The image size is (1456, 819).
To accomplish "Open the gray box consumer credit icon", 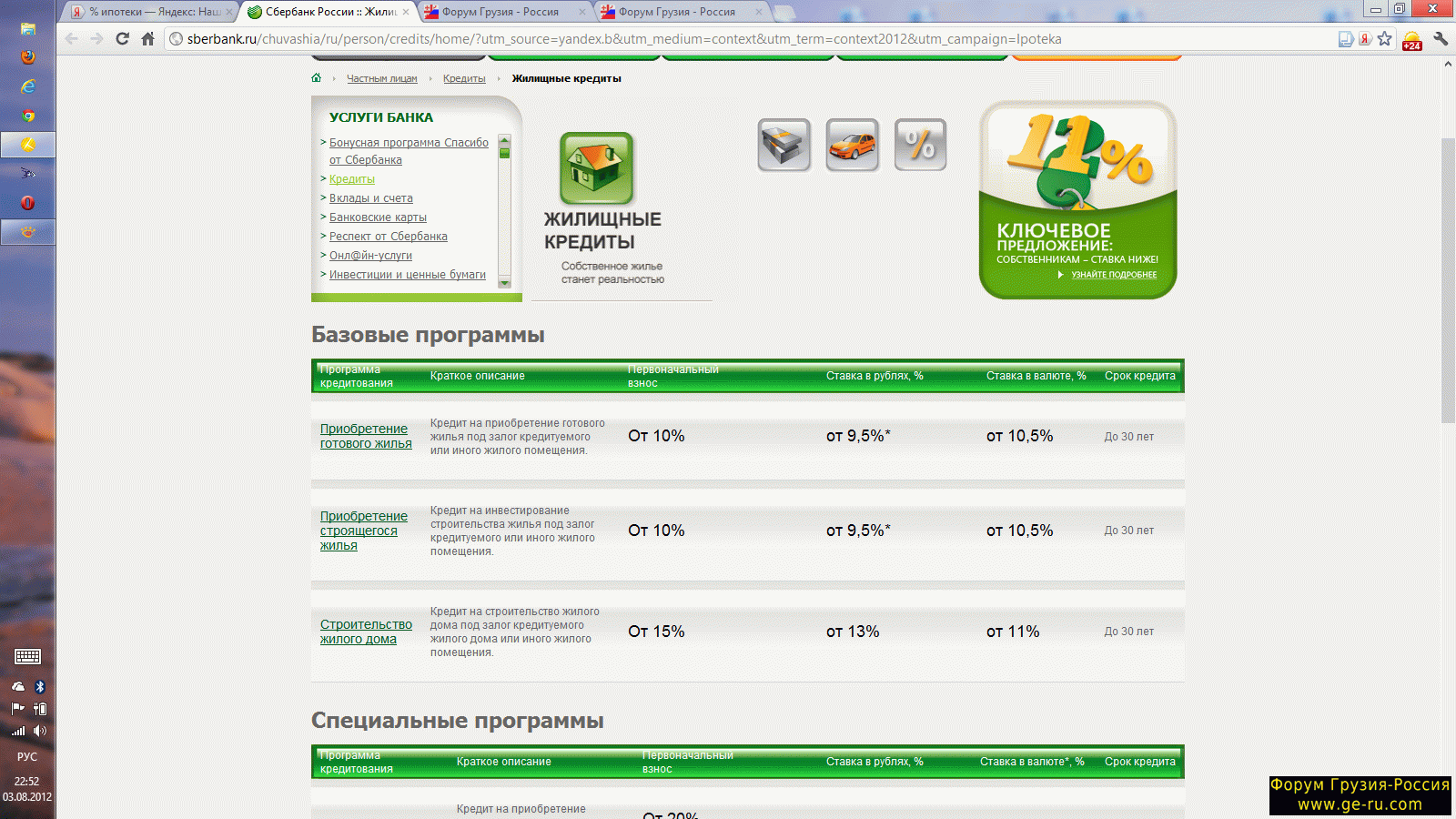I will tap(784, 145).
